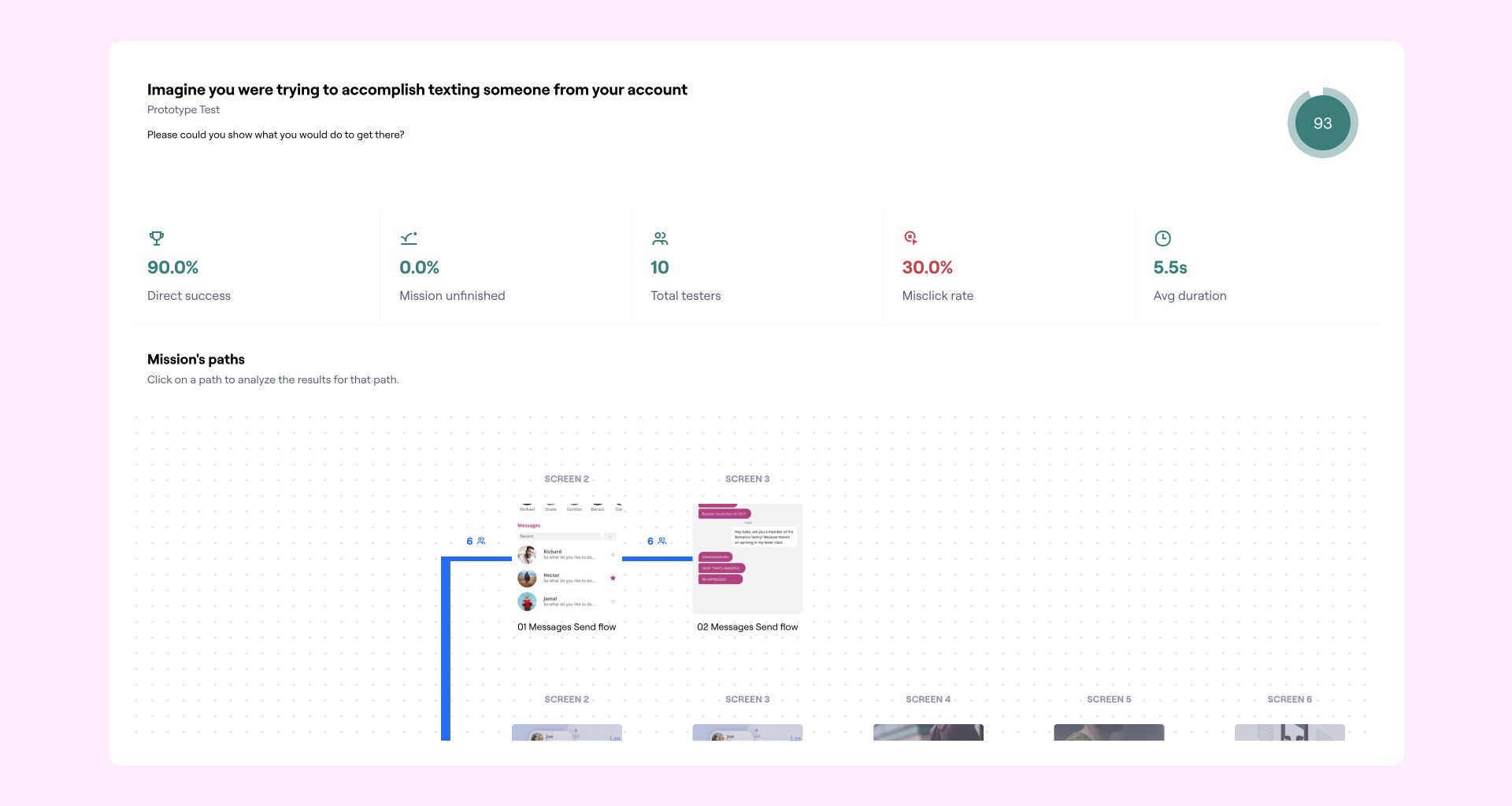Click the 93 usability score ring
Viewport: 1512px width, 806px height.
click(x=1322, y=123)
